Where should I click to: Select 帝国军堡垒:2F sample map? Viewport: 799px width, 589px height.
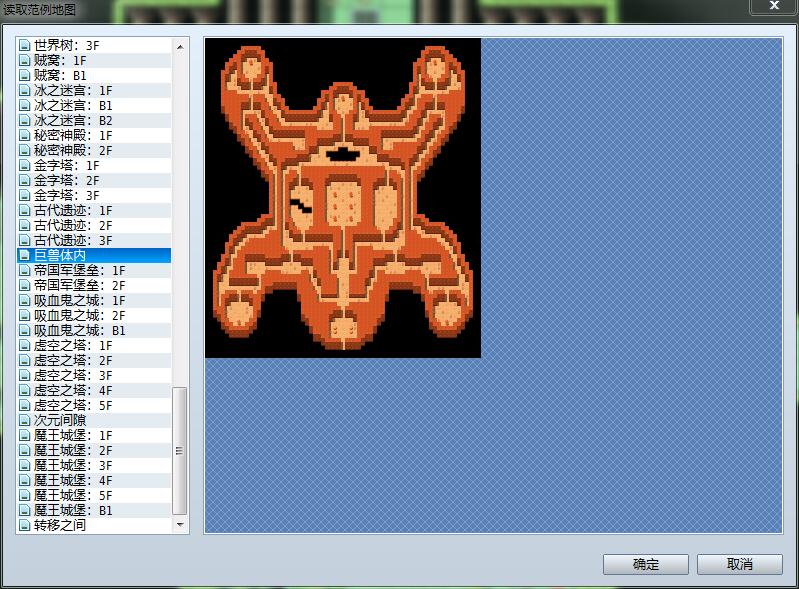pyautogui.click(x=94, y=285)
